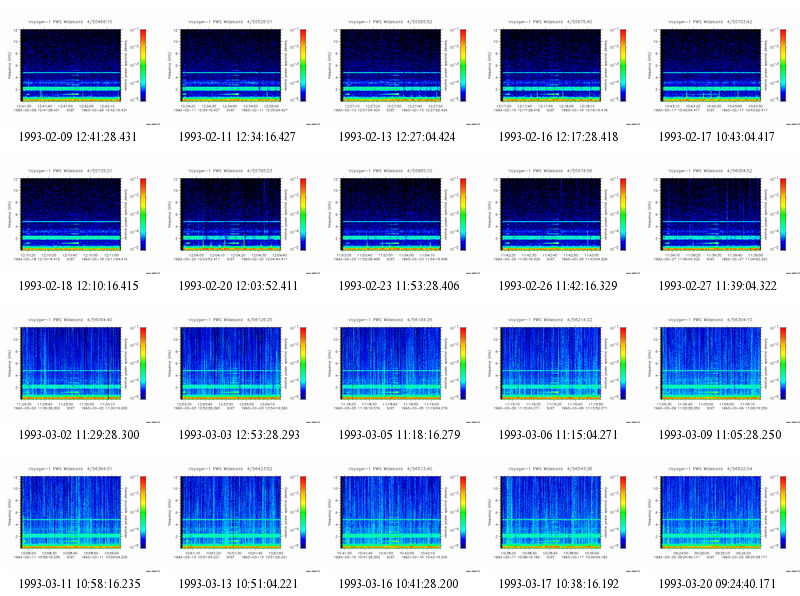Click the caption 1993-03-20 09:24:40.171
This screenshot has width=800, height=596.
tap(717, 584)
